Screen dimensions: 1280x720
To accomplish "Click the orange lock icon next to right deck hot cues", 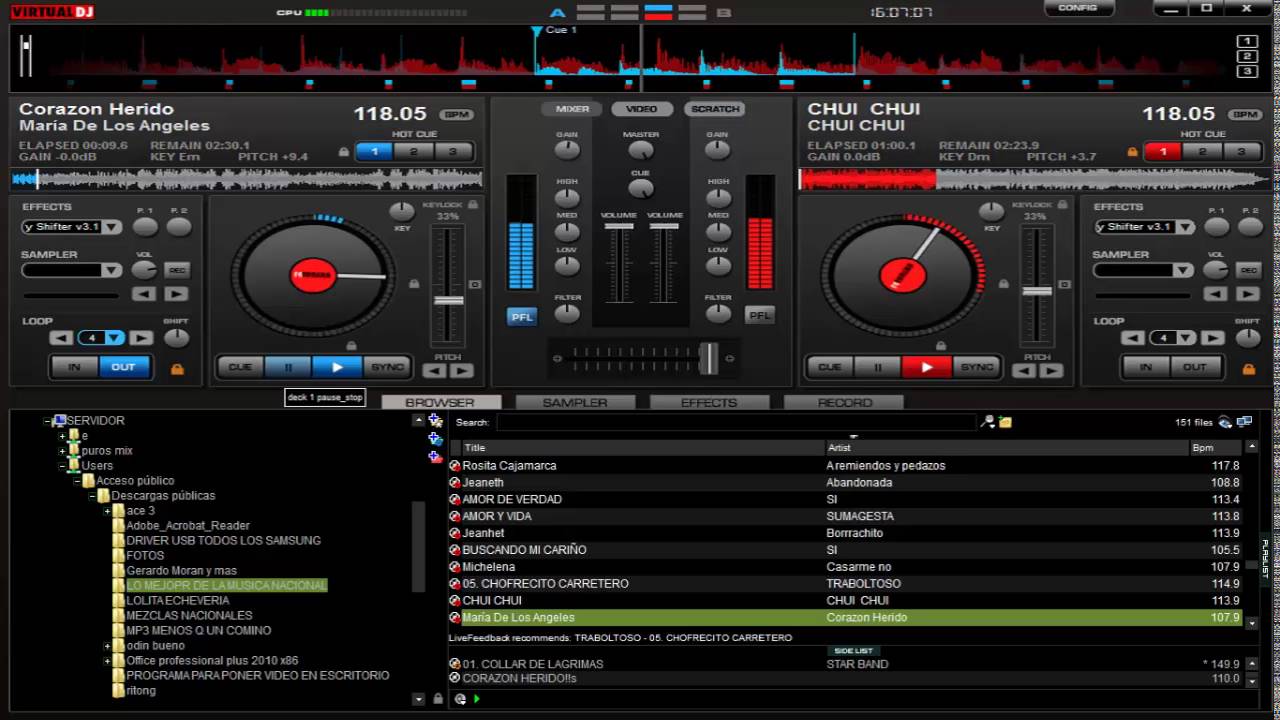I will tap(1133, 152).
